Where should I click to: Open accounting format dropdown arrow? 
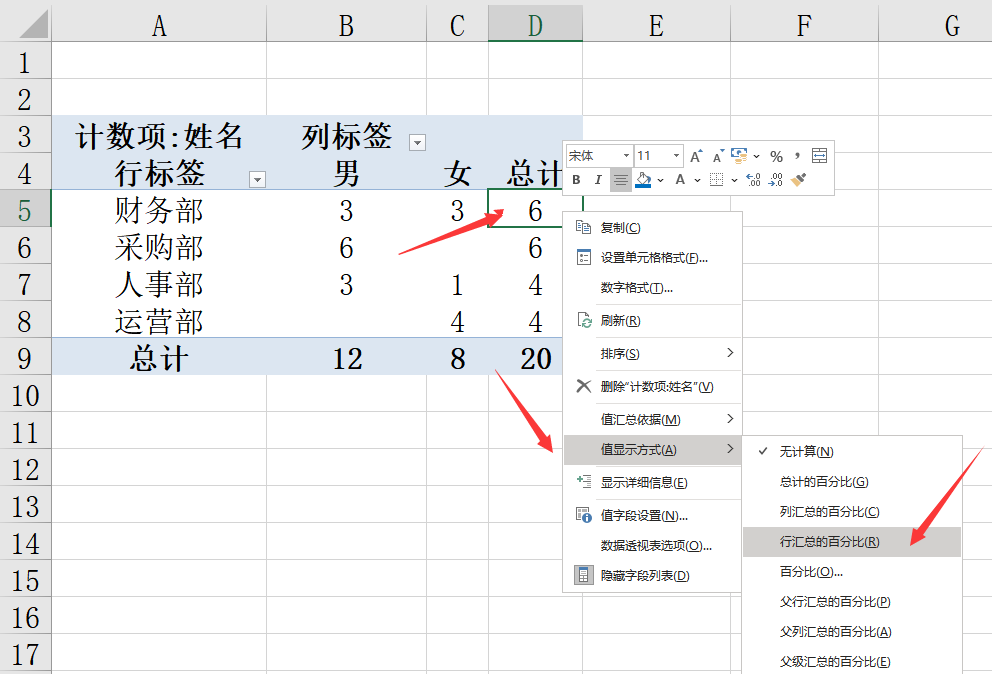point(756,156)
